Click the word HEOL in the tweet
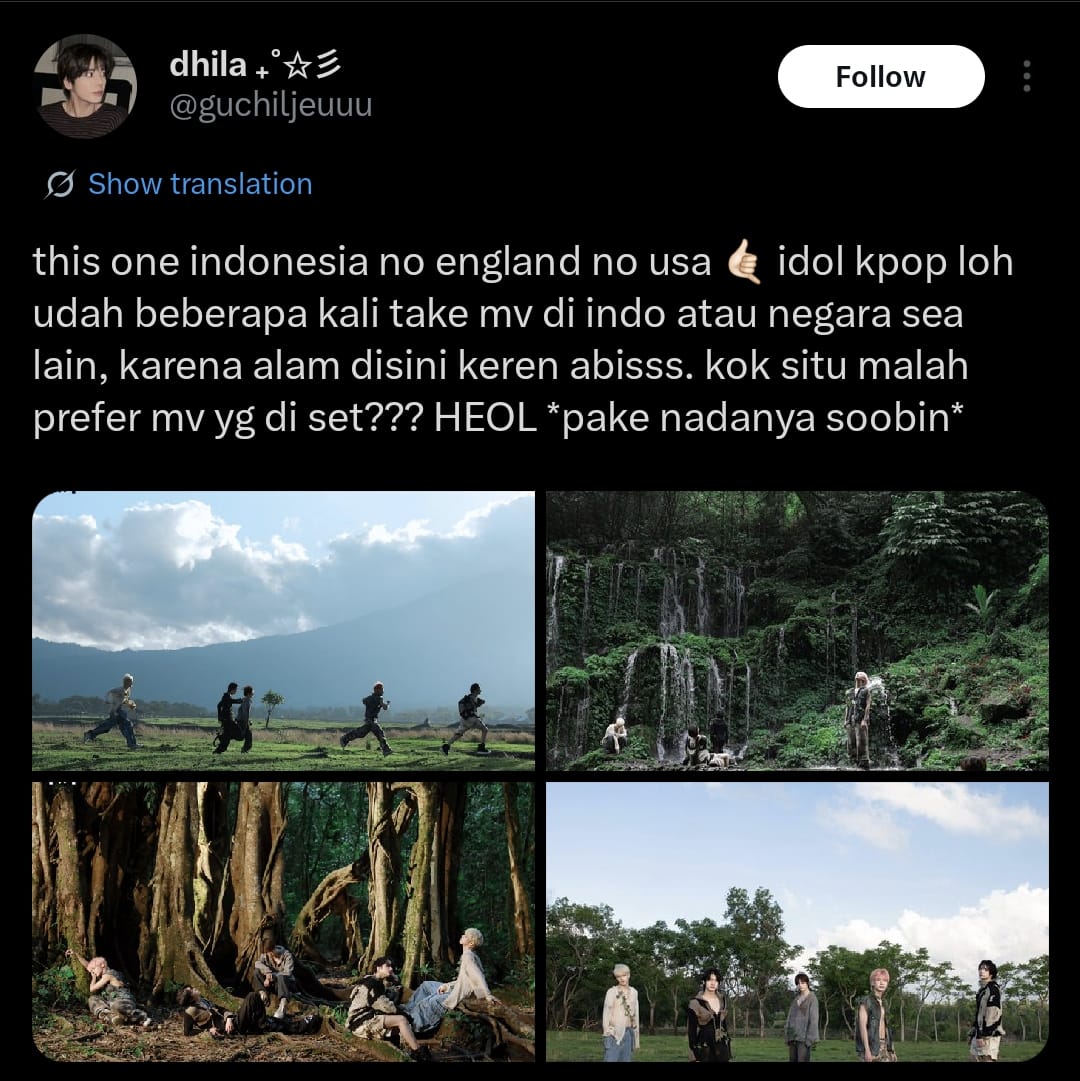 (485, 418)
